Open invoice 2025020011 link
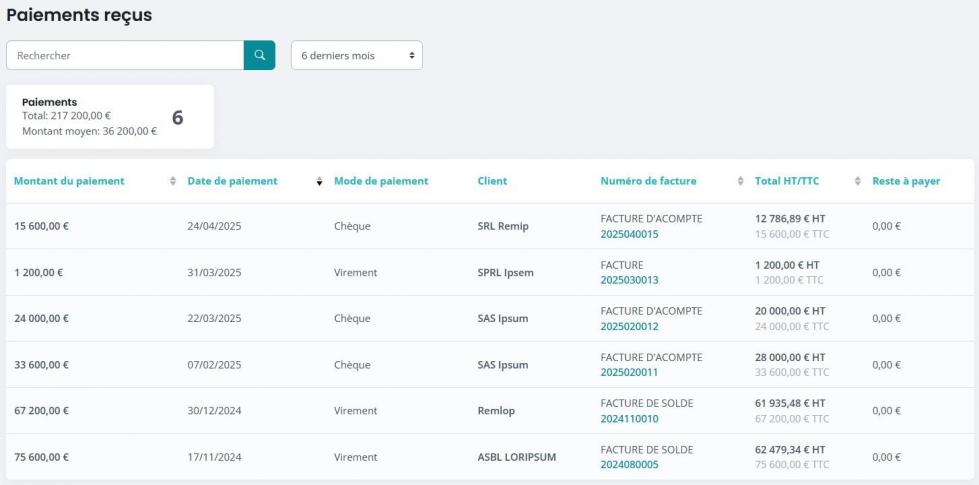Viewport: 979px width, 485px height. (x=629, y=372)
